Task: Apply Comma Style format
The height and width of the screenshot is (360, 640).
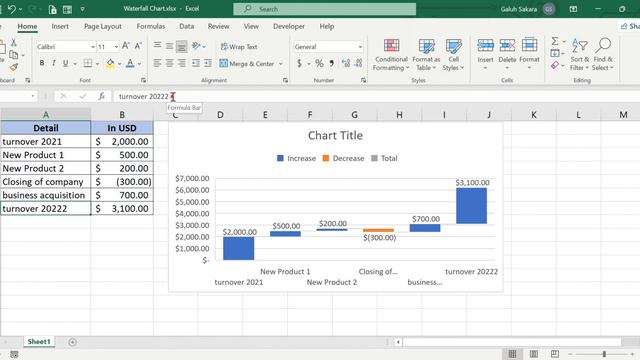Action: tap(331, 63)
